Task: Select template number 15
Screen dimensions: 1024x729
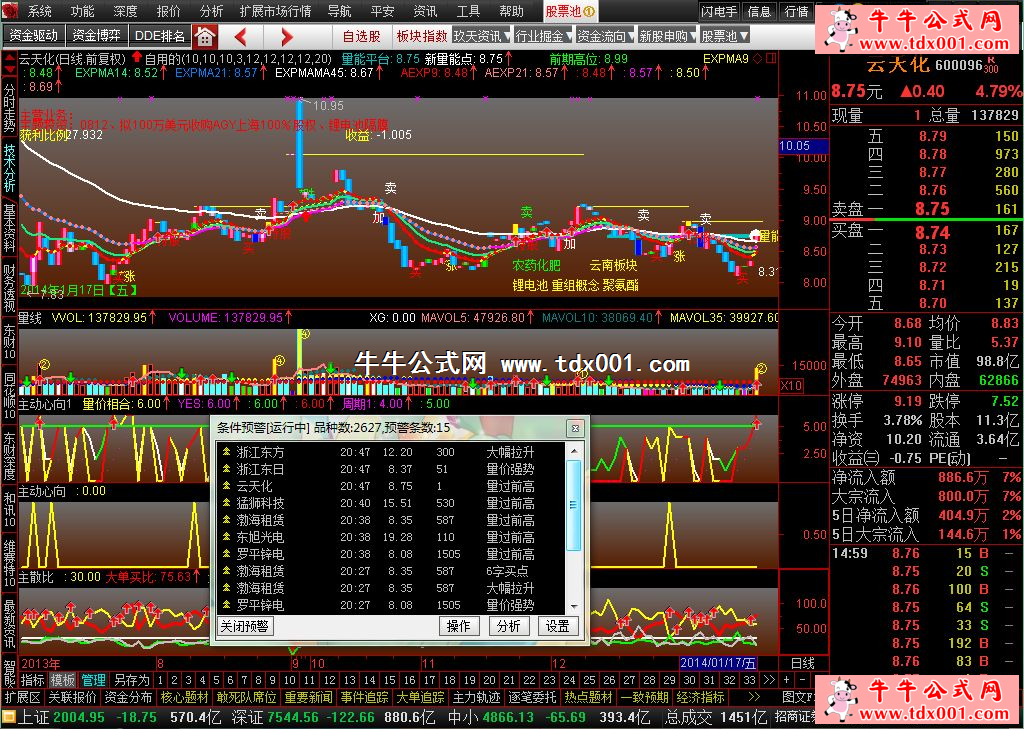Action: 389,680
